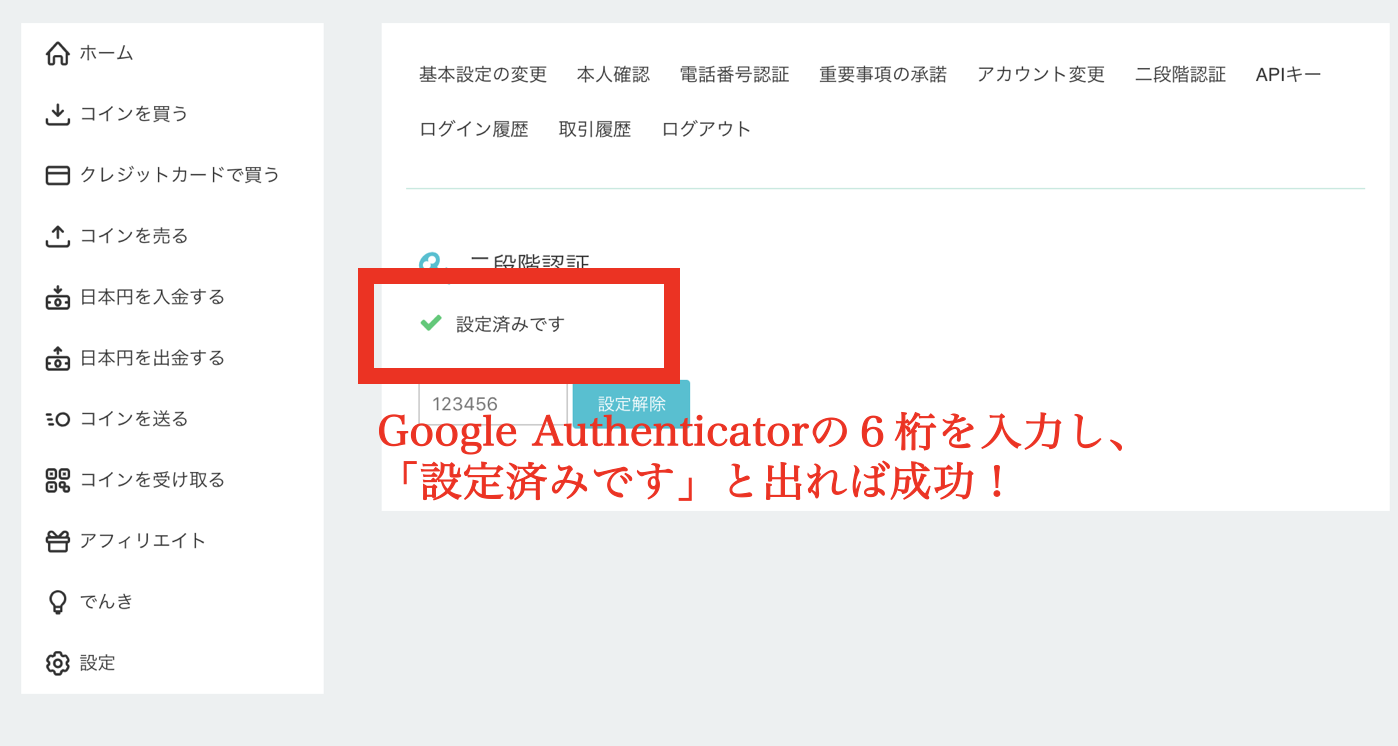The height and width of the screenshot is (746, 1398).
Task: View the ログイン履歴 link
Action: tap(474, 129)
